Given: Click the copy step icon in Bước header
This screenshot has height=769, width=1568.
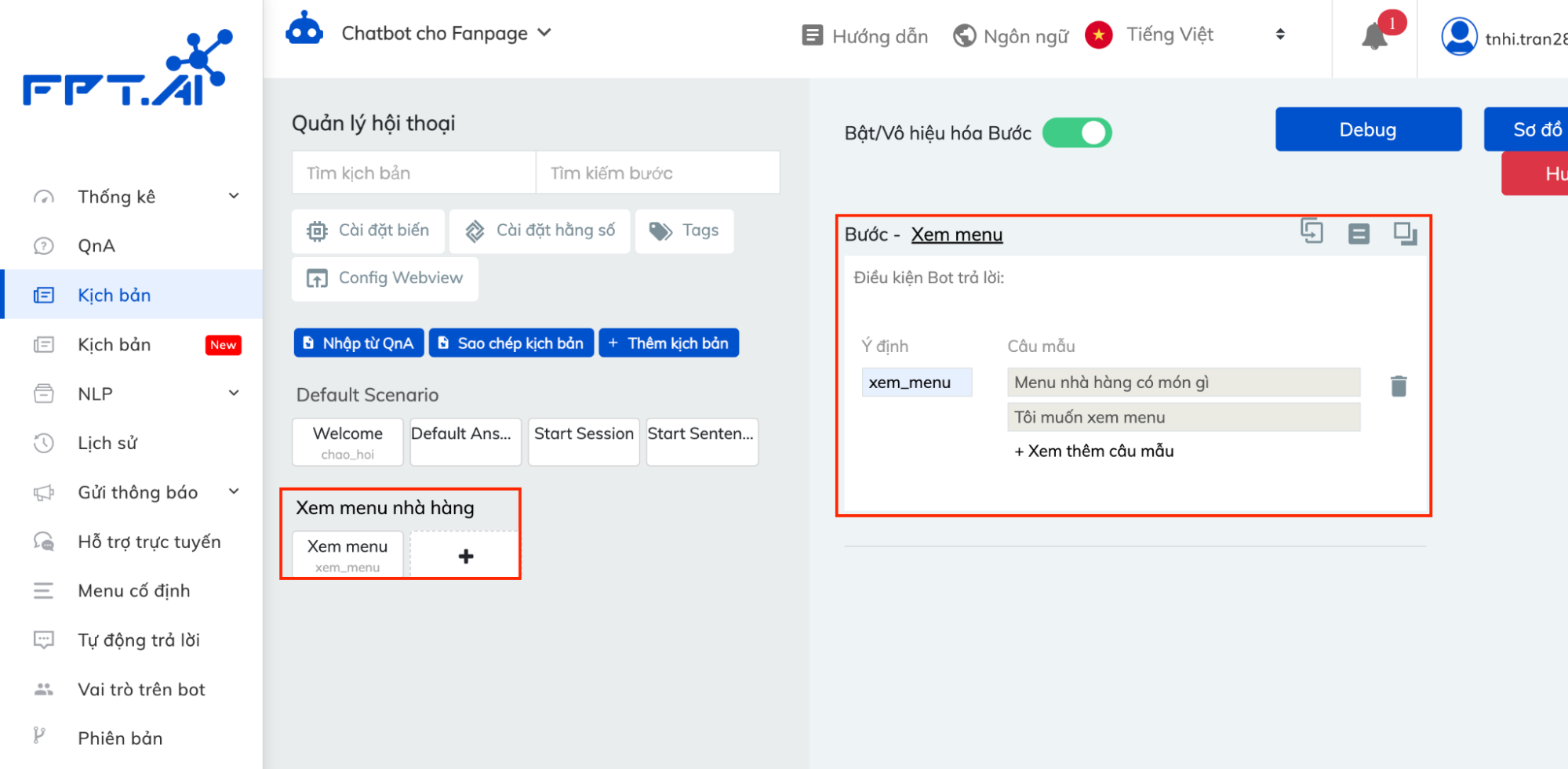Looking at the screenshot, I should pyautogui.click(x=1312, y=232).
